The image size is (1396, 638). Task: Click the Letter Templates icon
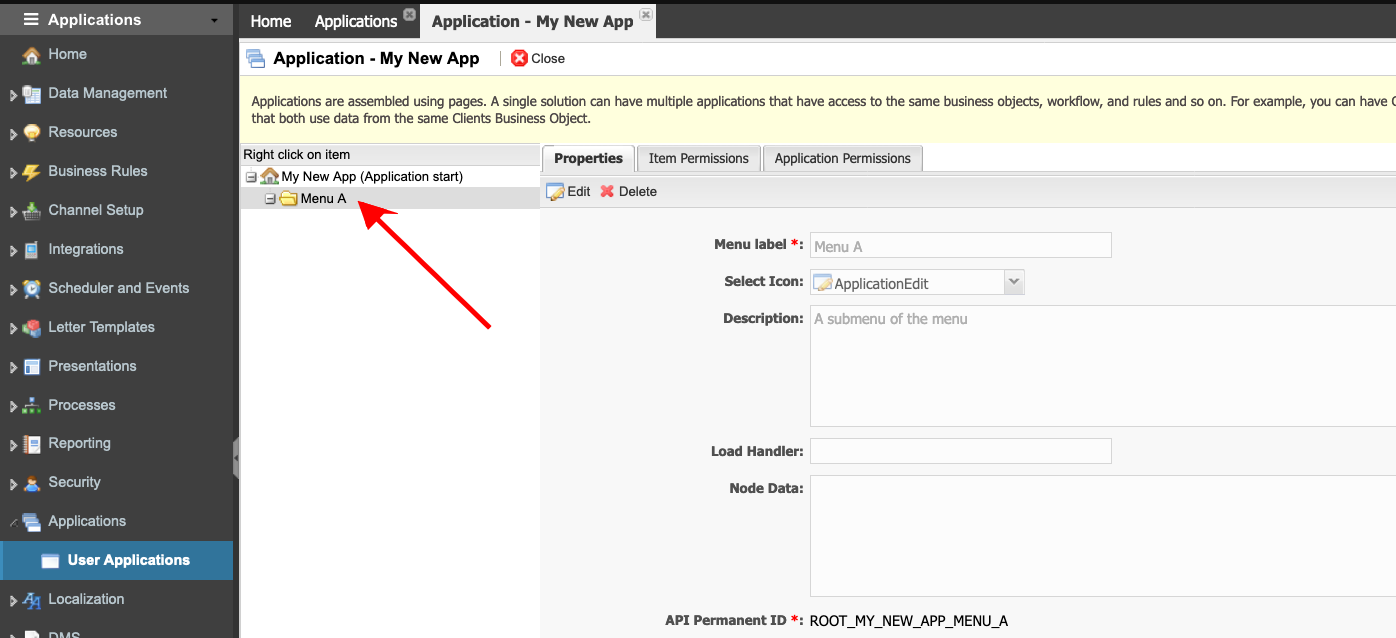pyautogui.click(x=31, y=328)
